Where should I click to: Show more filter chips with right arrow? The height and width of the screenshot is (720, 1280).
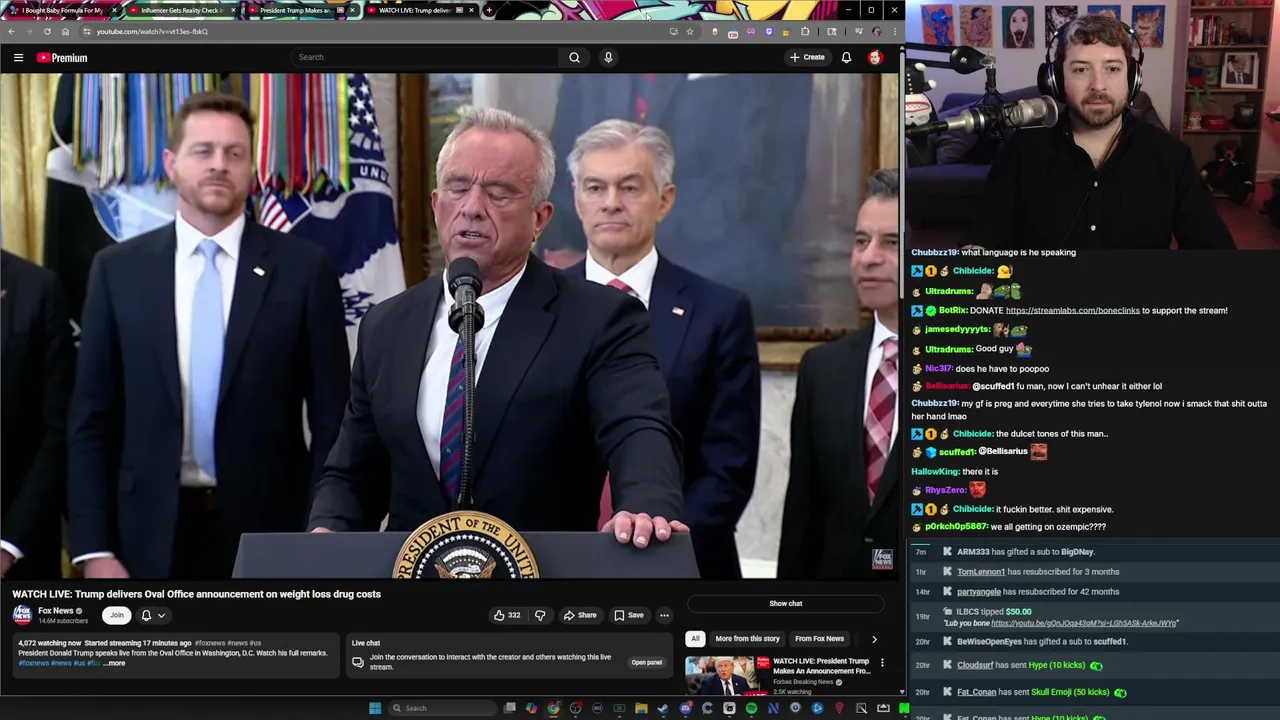click(x=874, y=639)
